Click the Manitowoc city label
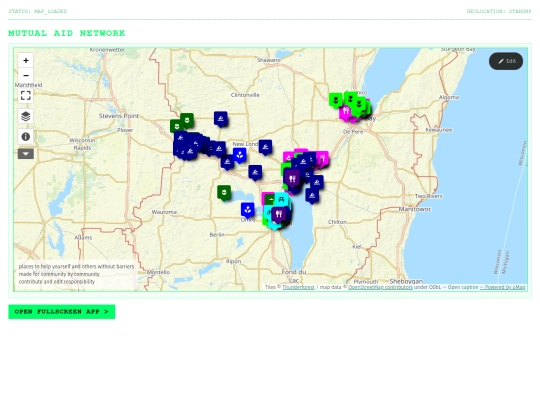 (x=415, y=209)
